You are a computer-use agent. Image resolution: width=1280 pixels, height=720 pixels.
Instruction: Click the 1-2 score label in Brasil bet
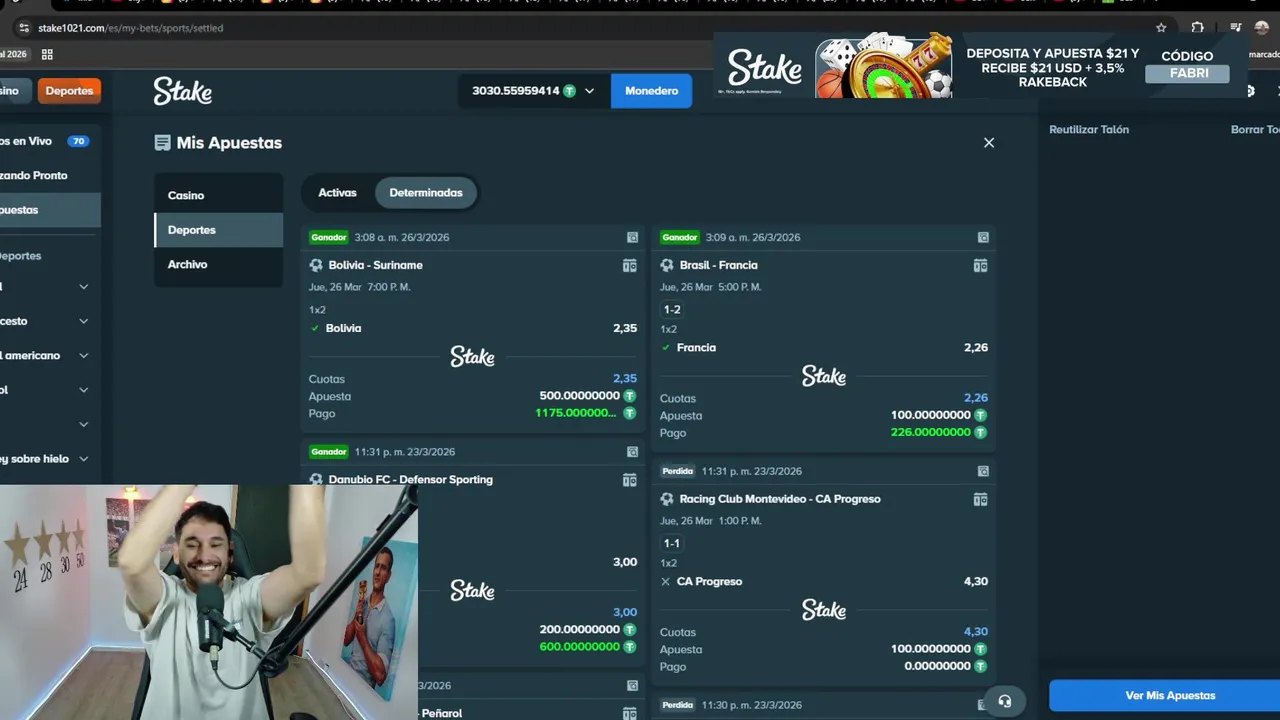672,310
